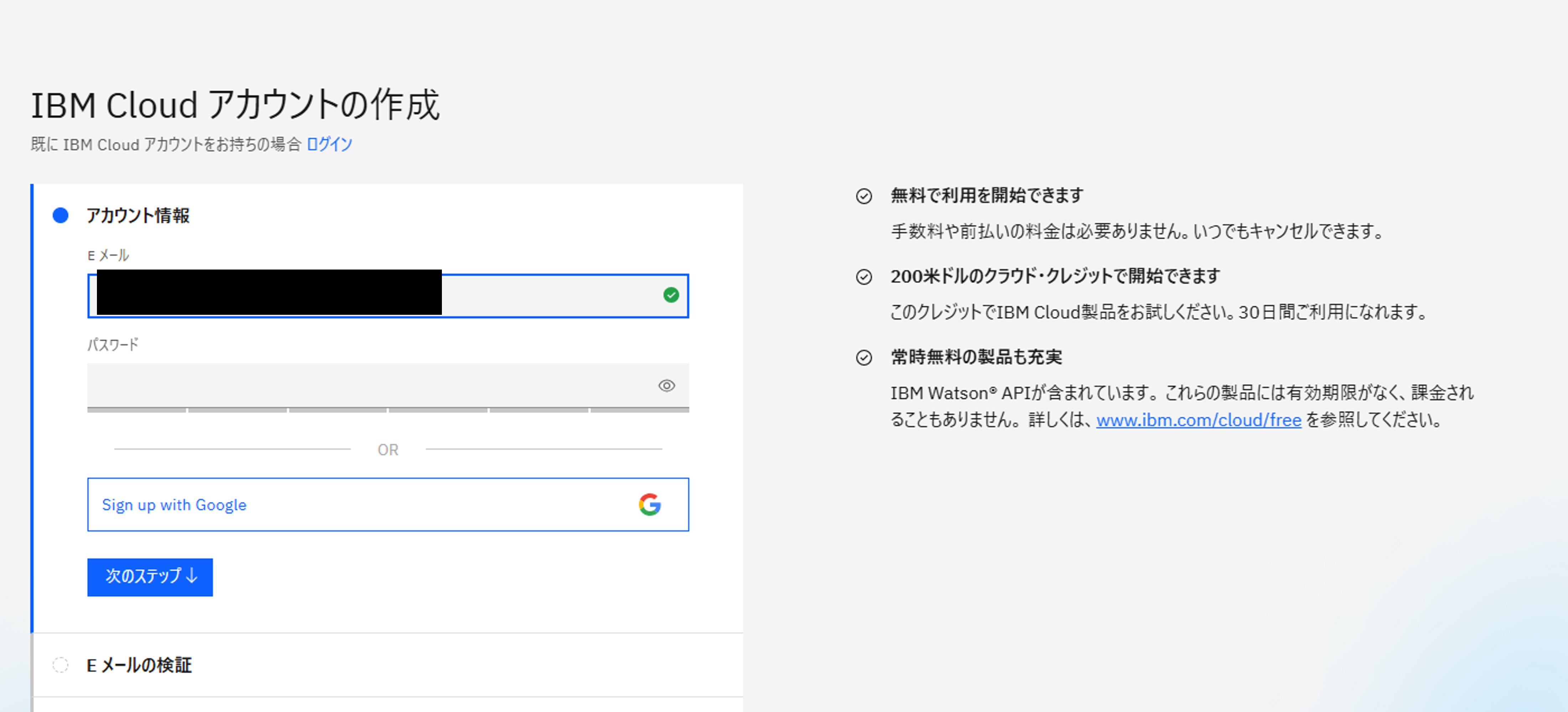Expand the Eメールの検証 section
Viewport: 1568px width, 712px height.
[139, 665]
